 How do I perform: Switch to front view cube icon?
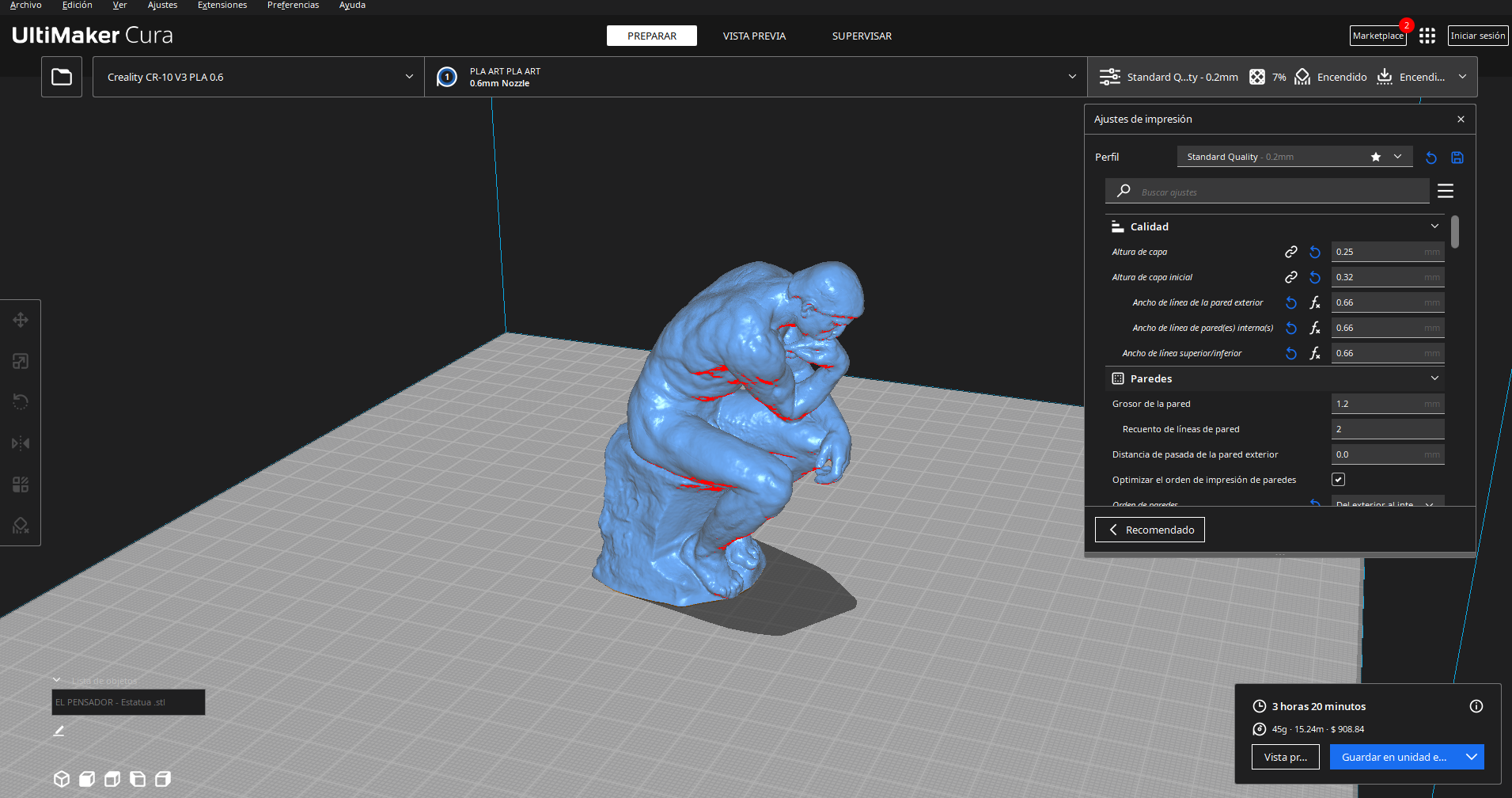point(87,779)
